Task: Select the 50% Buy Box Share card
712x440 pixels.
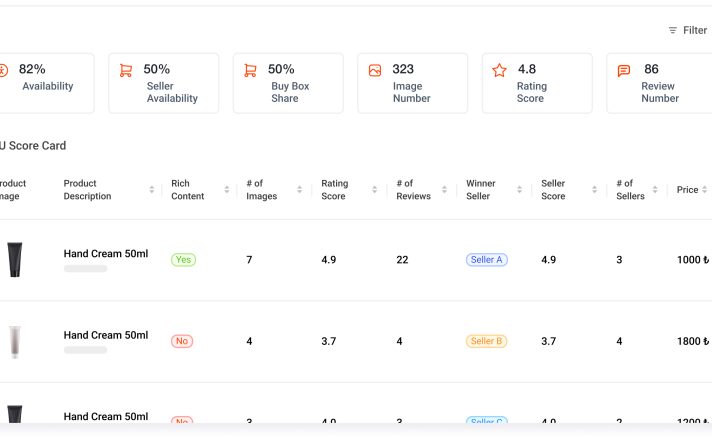Action: tap(288, 83)
